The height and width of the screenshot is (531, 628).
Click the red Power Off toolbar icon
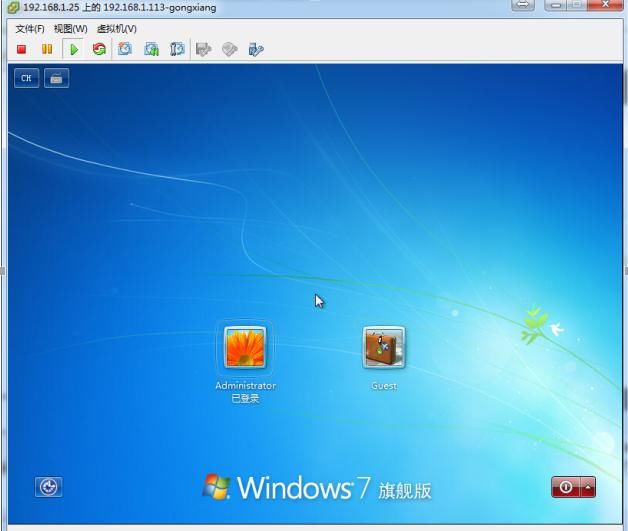coord(21,49)
